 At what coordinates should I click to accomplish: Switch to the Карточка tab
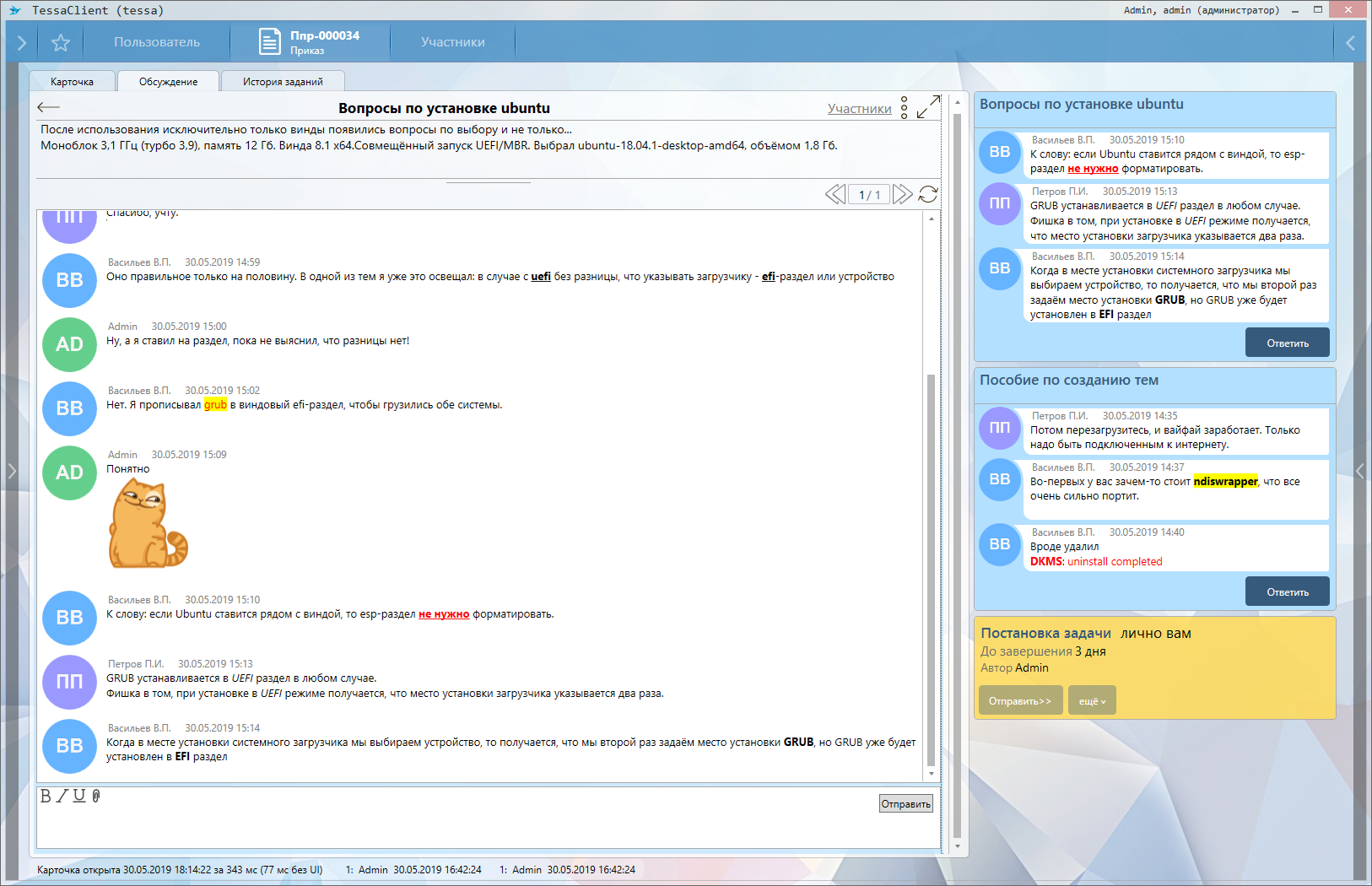pos(72,82)
